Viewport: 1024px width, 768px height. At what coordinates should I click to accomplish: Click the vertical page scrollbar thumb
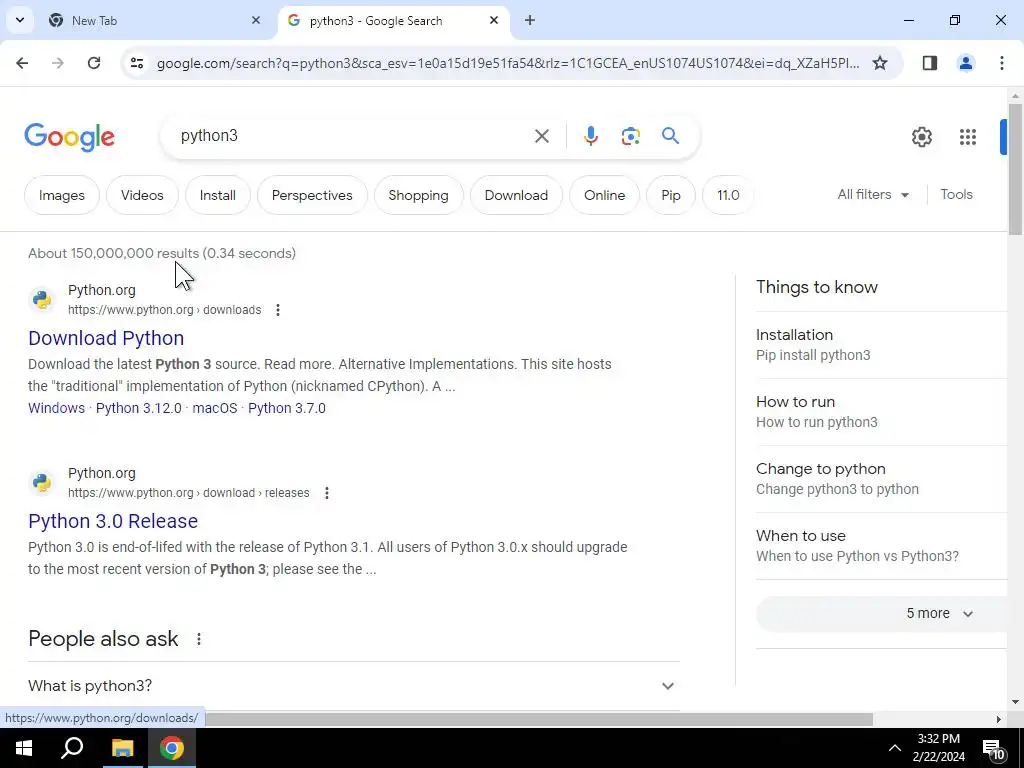(1015, 168)
